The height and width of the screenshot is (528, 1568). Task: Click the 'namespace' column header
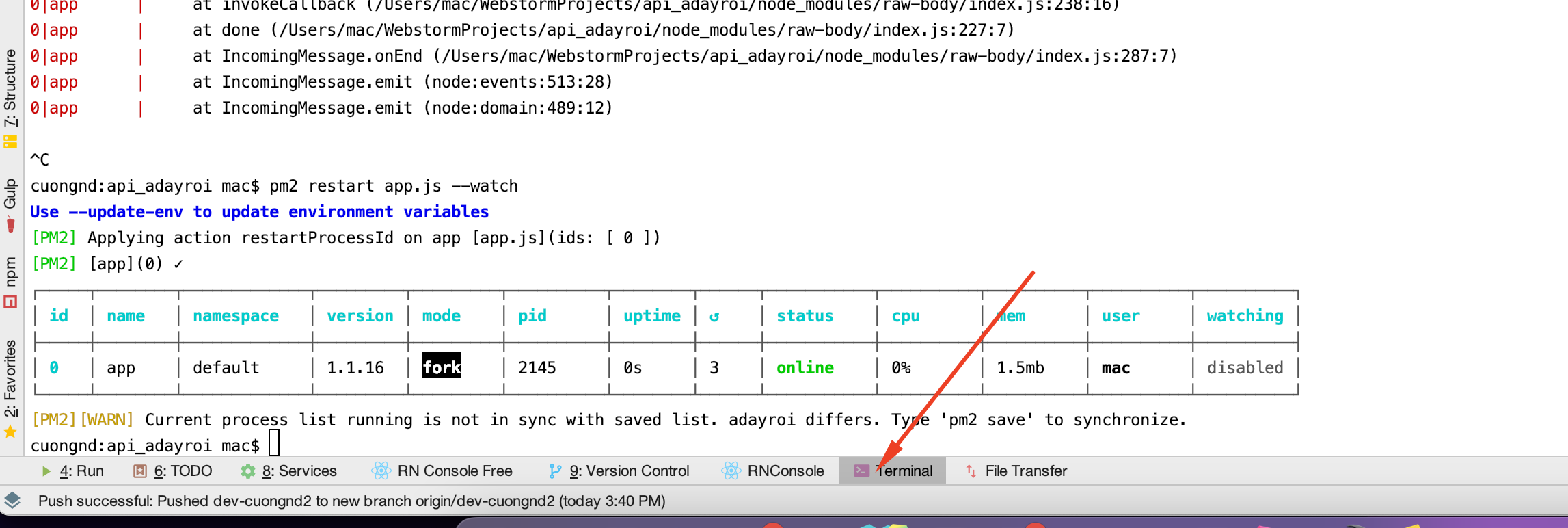point(236,316)
